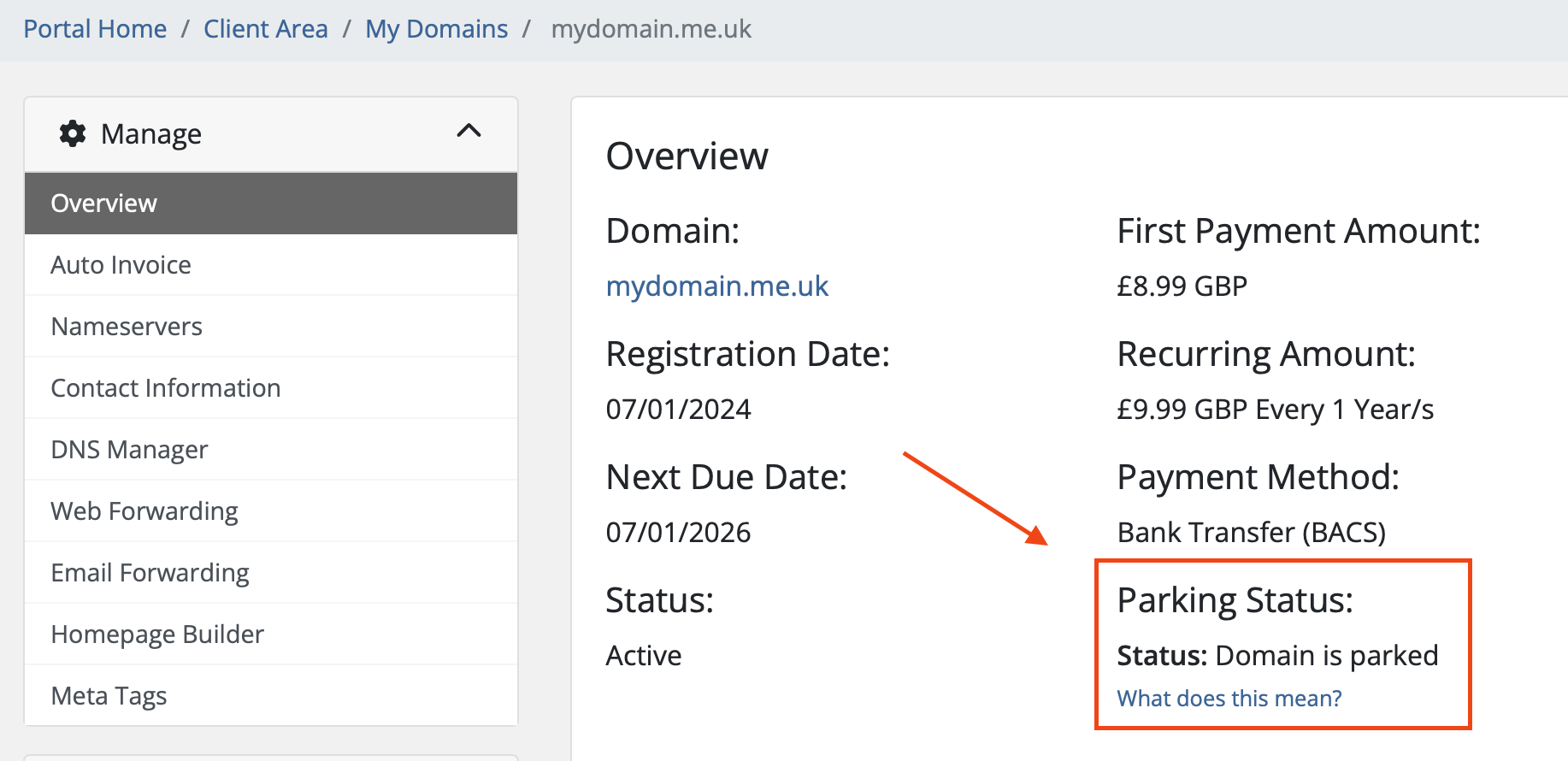Launch the Homepage Builder
The height and width of the screenshot is (761, 1568).
click(x=157, y=634)
